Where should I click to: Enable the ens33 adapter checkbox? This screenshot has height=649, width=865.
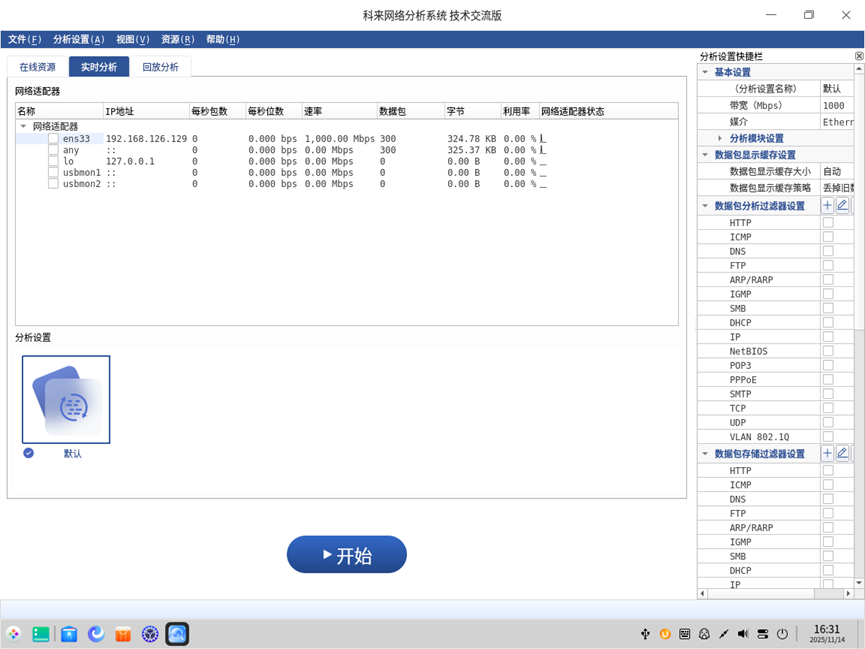coord(54,139)
